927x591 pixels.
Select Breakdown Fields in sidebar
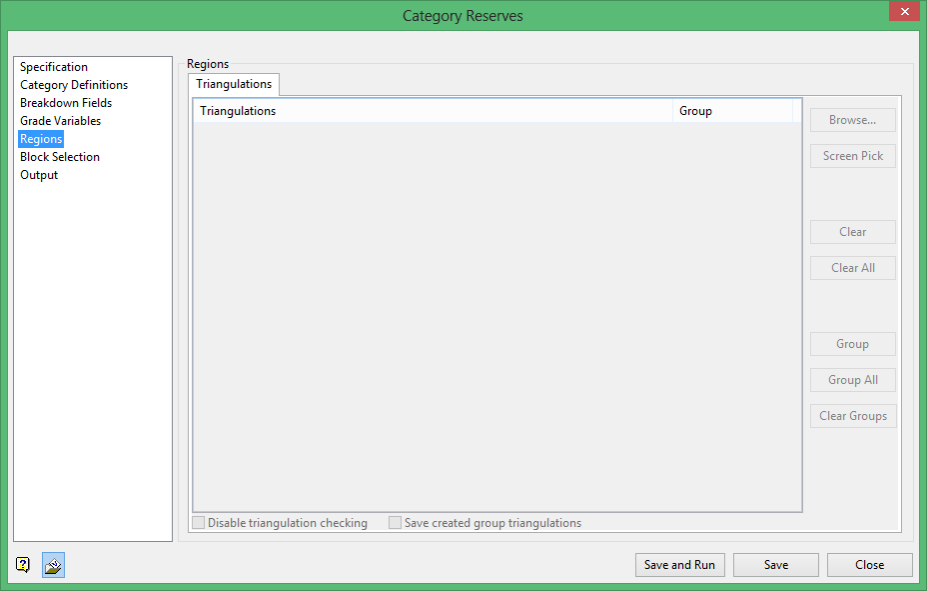tap(66, 103)
